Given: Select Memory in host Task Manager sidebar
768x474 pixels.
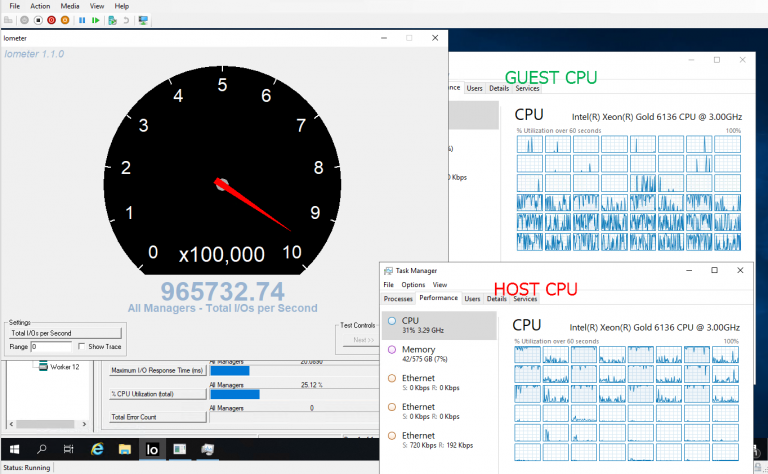Looking at the screenshot, I should click(x=439, y=354).
